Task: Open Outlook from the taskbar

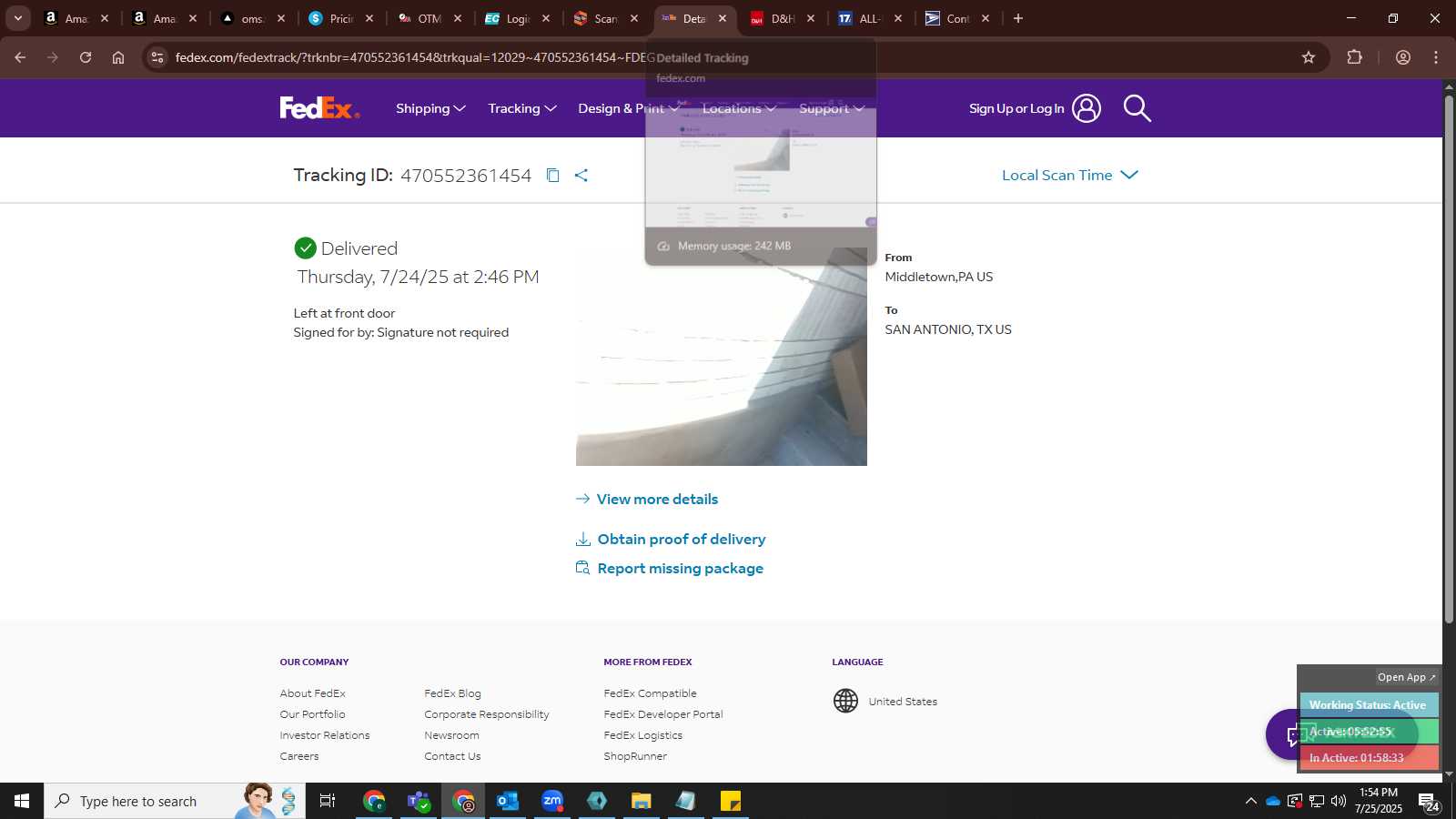Action: 508,801
